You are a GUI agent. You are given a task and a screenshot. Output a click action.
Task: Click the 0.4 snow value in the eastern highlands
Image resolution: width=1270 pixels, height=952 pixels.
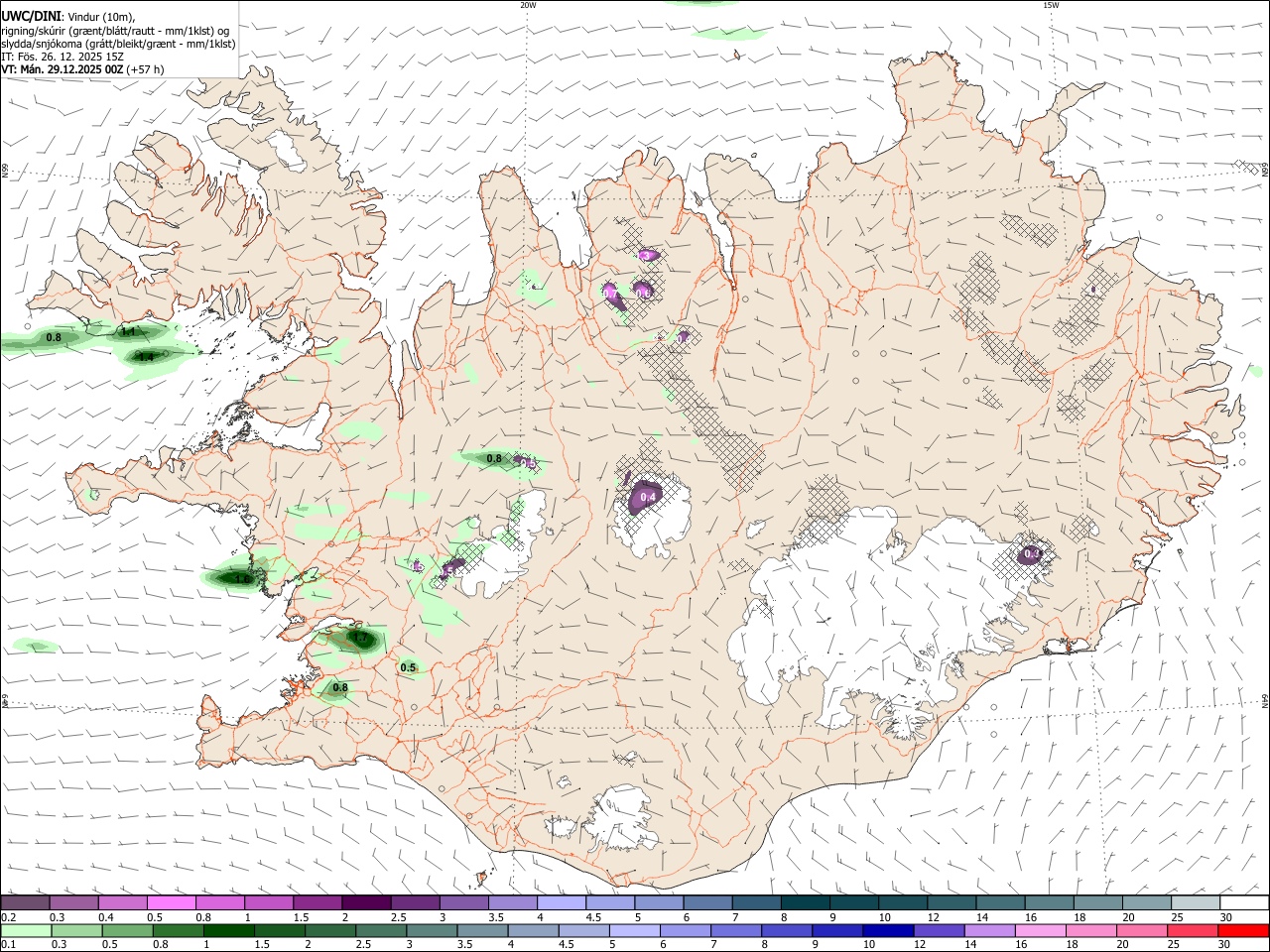(x=1032, y=553)
